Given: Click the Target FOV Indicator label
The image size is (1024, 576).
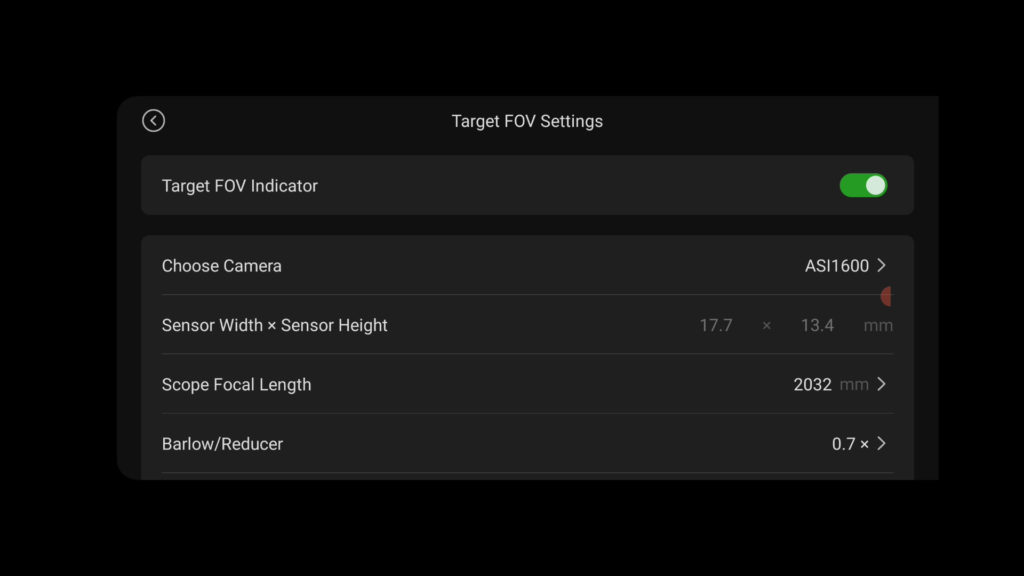Looking at the screenshot, I should [240, 186].
